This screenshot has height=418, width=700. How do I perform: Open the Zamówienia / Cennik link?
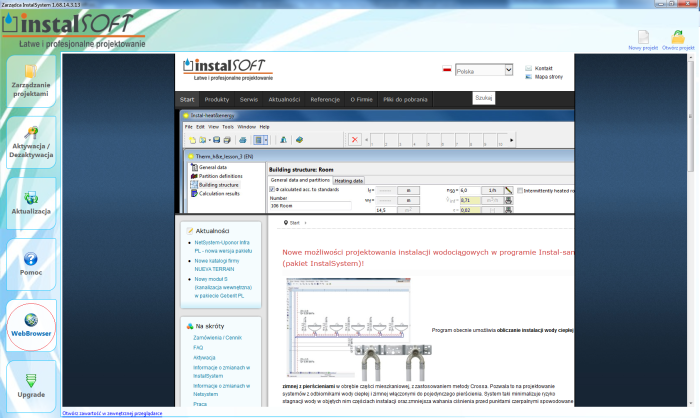coord(217,338)
